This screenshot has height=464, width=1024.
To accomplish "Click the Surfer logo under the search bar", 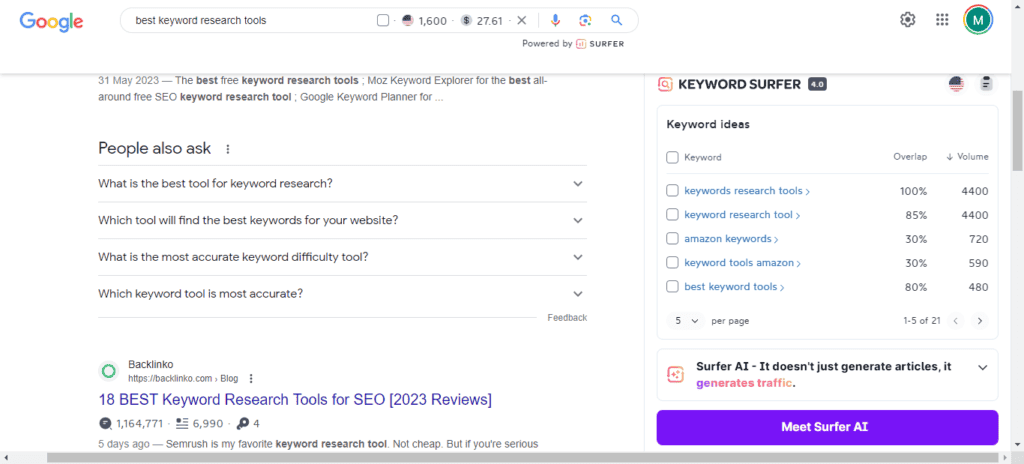I will coord(600,44).
